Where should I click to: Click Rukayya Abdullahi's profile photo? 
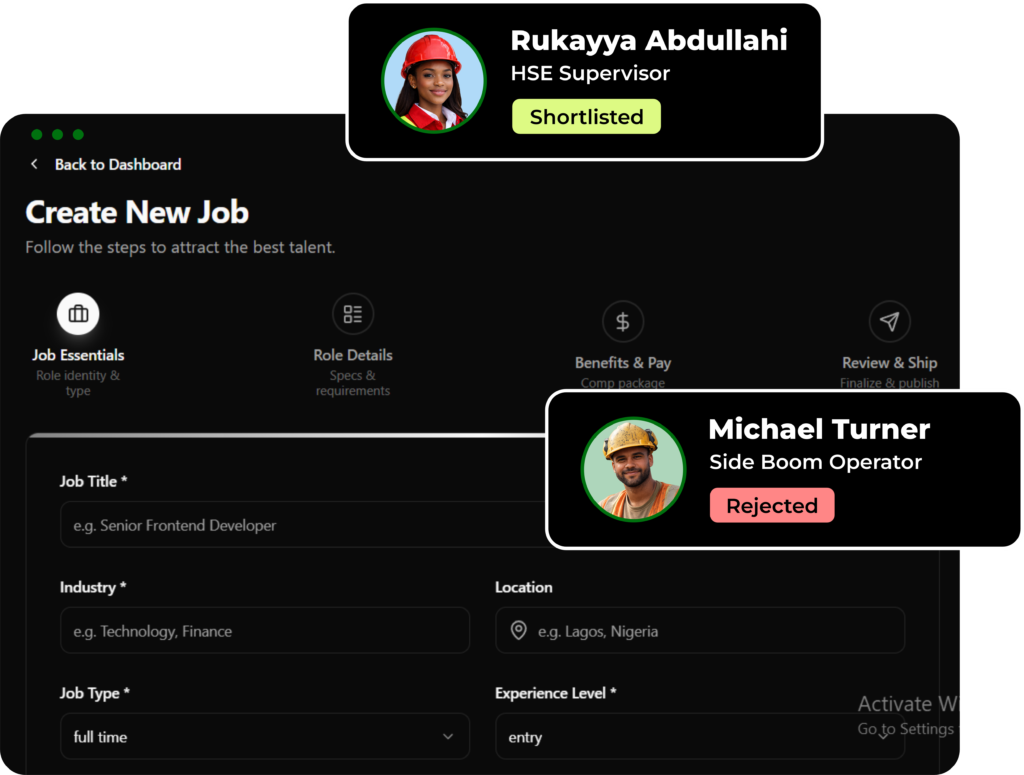[x=433, y=80]
